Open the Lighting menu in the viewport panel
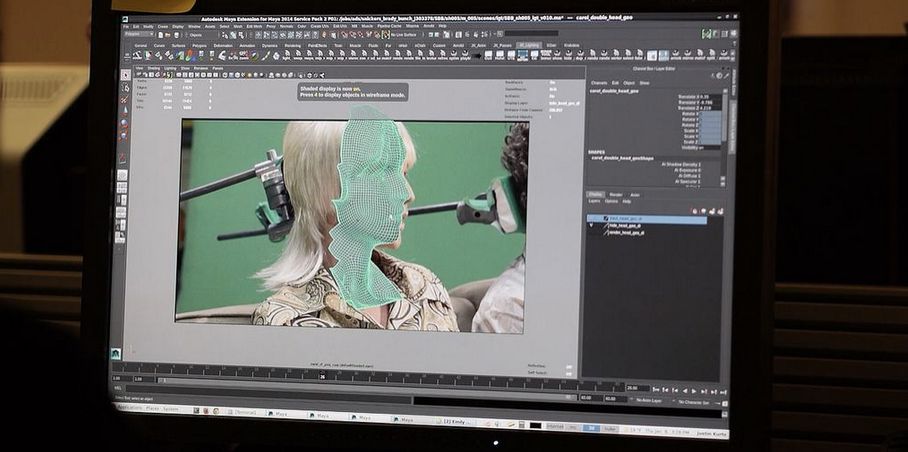 [172, 69]
